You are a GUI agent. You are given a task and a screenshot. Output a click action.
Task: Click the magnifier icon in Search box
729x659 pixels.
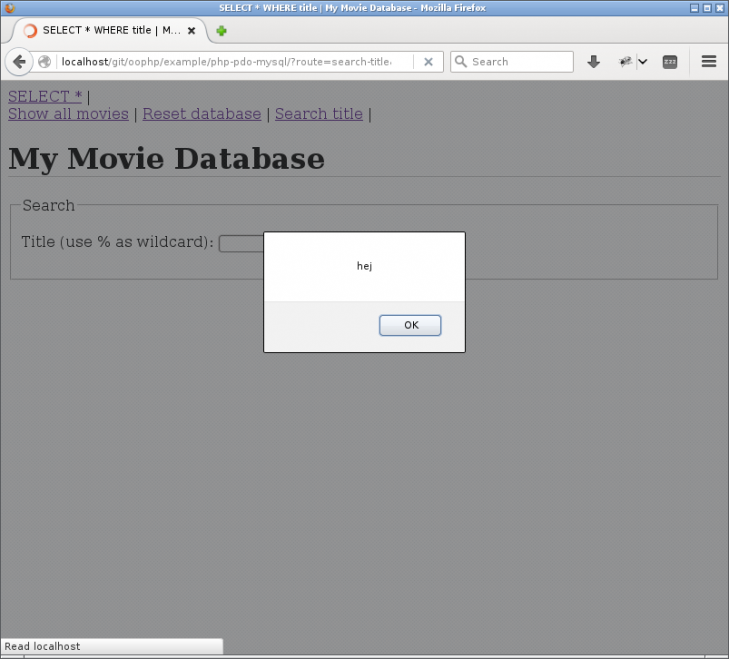(461, 61)
